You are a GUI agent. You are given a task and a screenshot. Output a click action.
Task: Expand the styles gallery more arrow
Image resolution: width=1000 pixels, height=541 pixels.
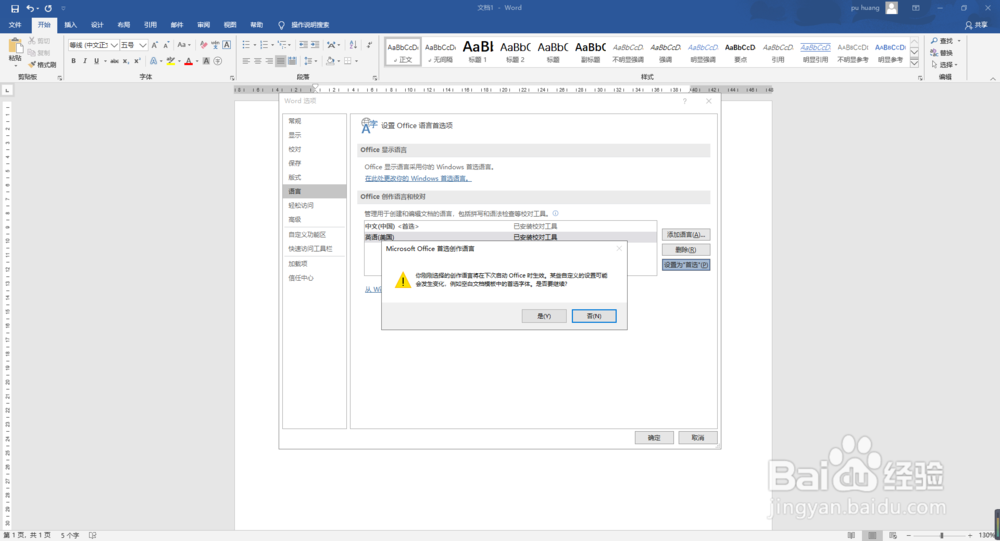point(914,63)
